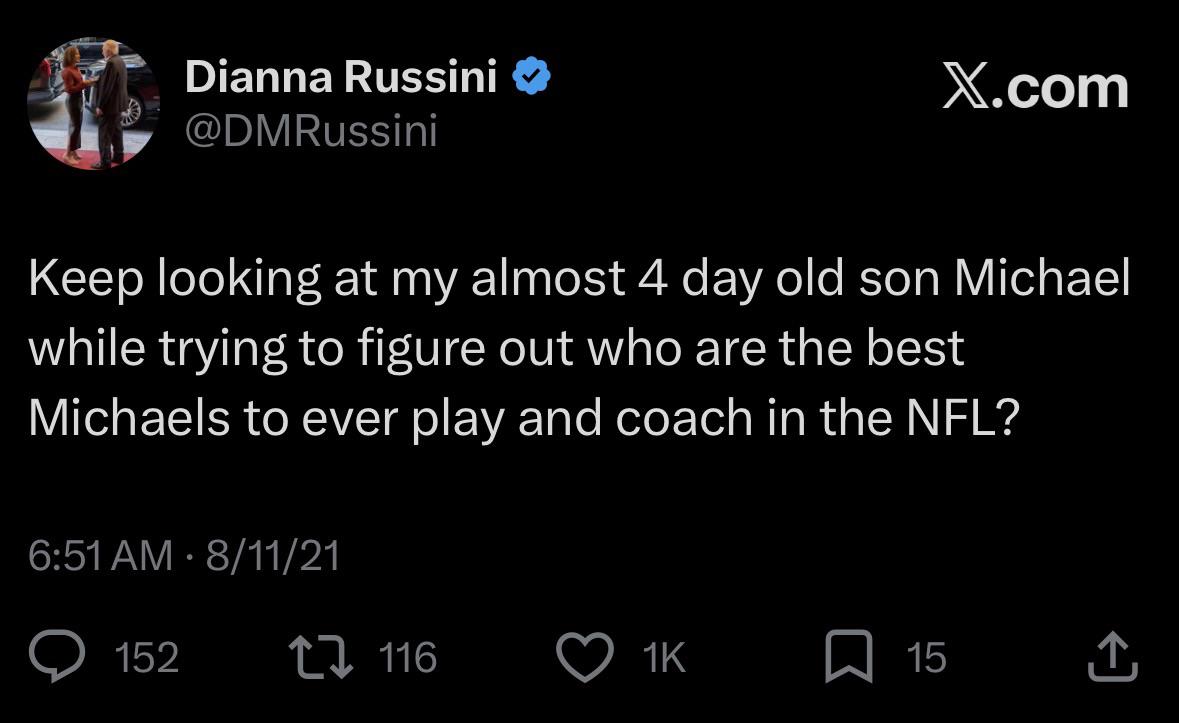This screenshot has width=1179, height=723.
Task: Open Dianna Russini's profile picture
Action: click(94, 104)
